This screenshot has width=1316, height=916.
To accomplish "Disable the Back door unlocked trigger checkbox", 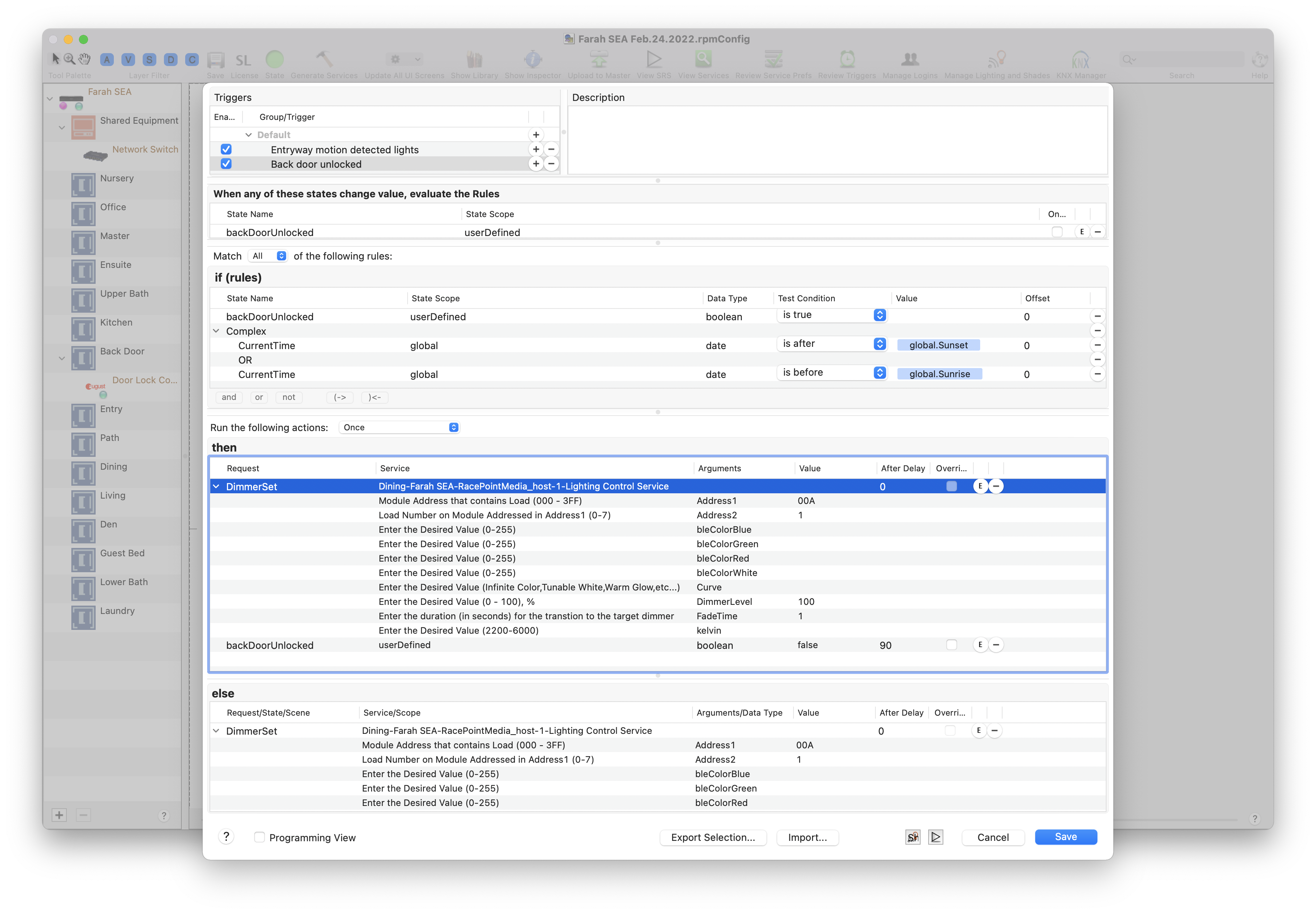I will (x=226, y=164).
